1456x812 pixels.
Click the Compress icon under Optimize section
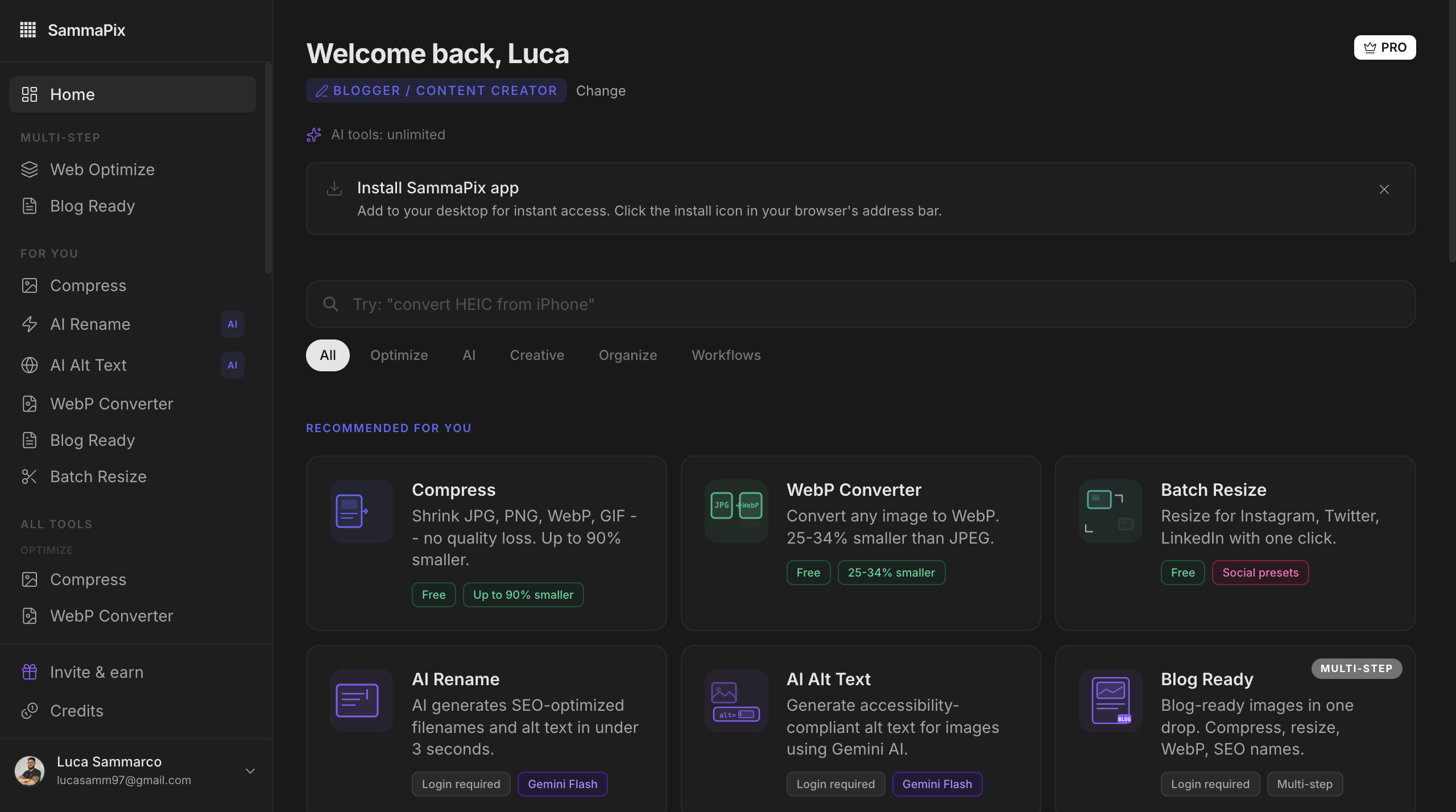(30, 579)
